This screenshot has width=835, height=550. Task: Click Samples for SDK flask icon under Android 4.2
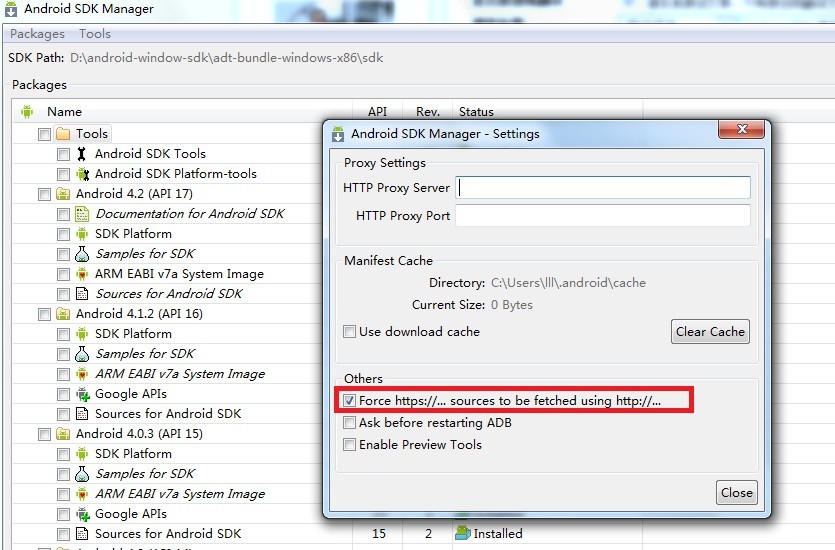pyautogui.click(x=82, y=254)
